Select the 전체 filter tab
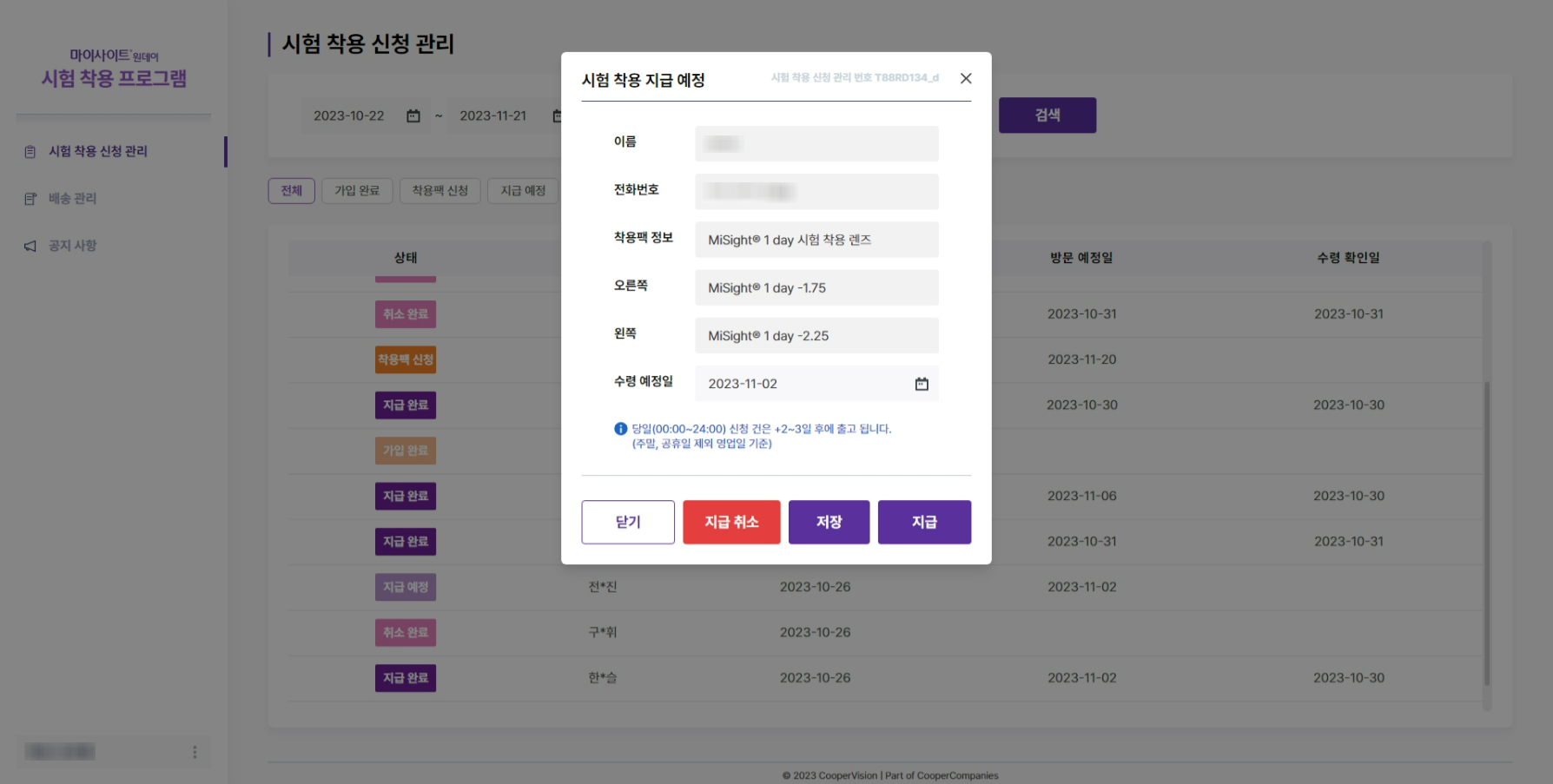1553x784 pixels. [x=291, y=191]
